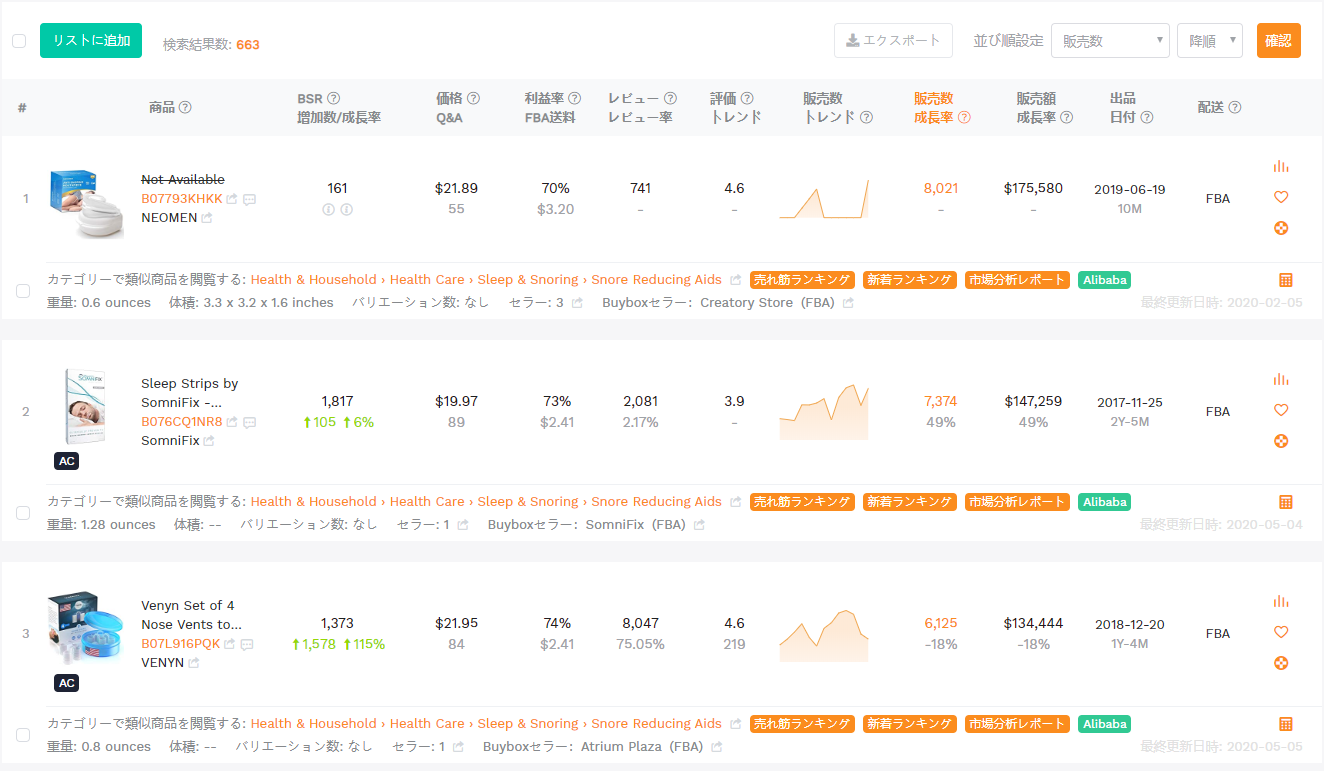
Task: Open calculator icon for SomniFix product
Action: [1286, 502]
